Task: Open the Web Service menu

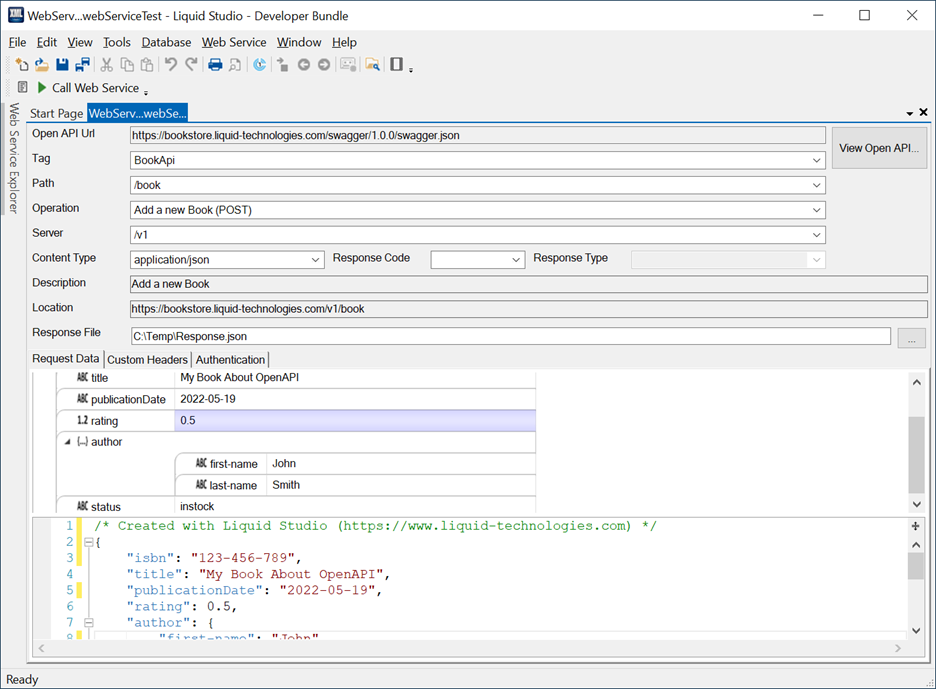Action: coord(234,42)
